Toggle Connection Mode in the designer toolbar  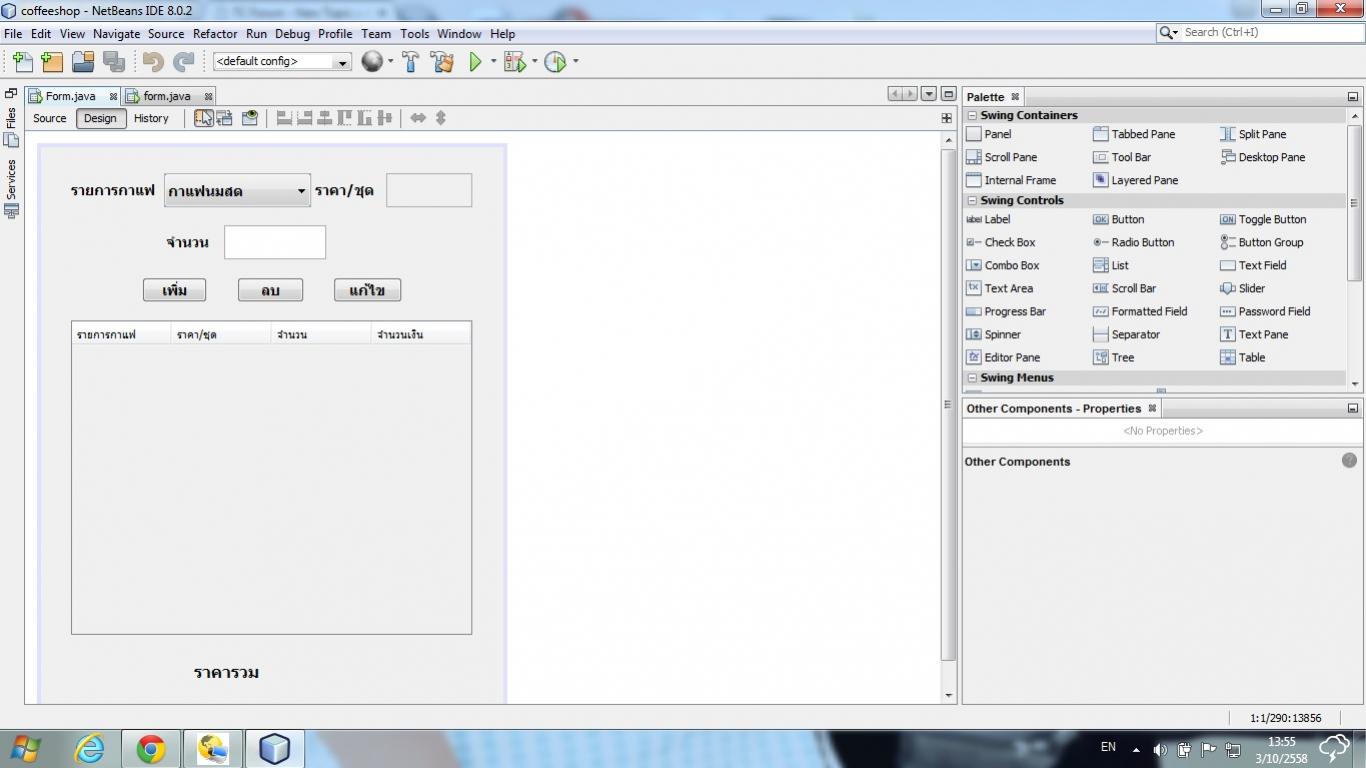225,118
